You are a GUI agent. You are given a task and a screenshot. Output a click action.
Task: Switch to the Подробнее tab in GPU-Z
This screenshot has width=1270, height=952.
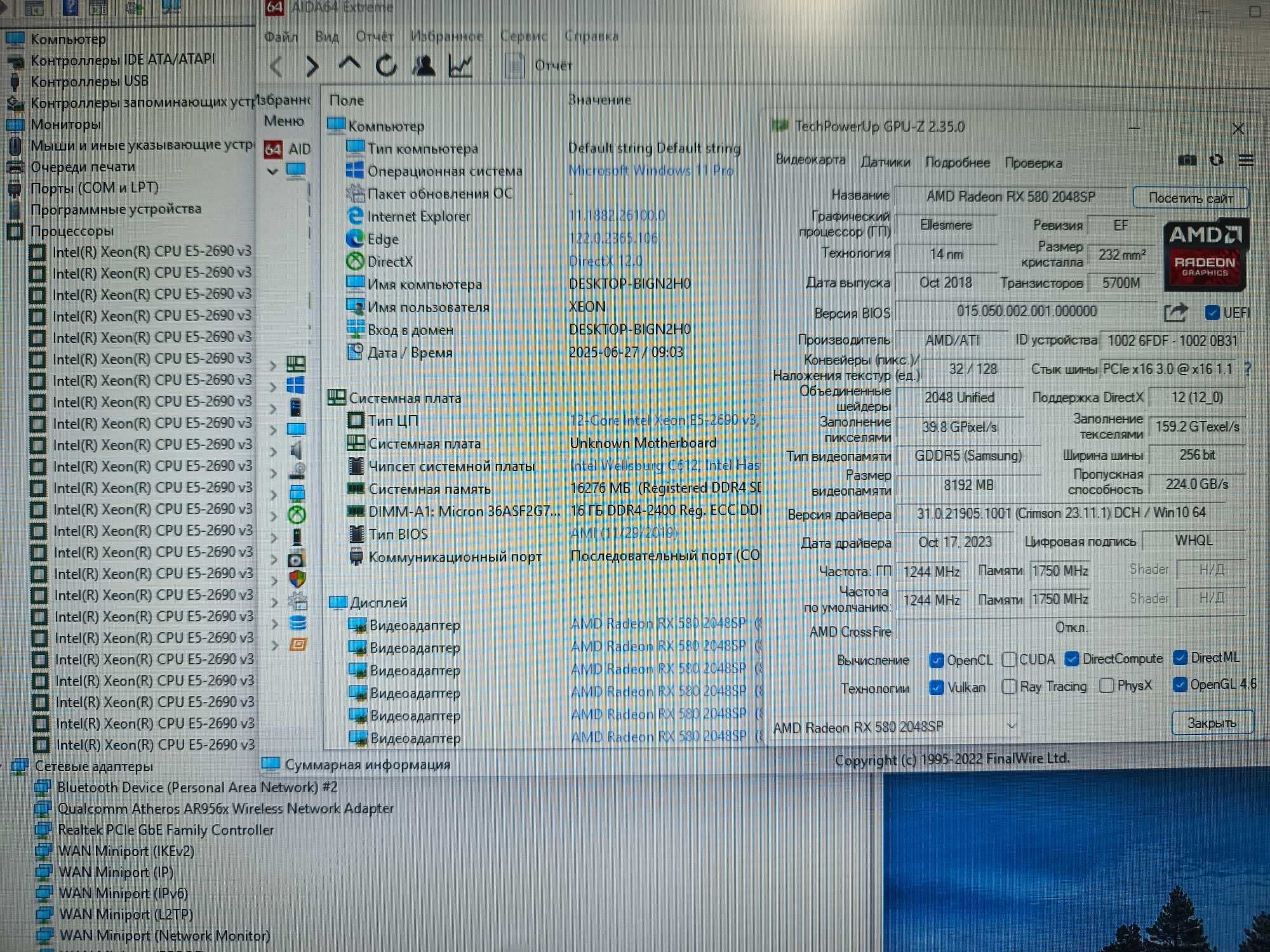click(x=958, y=162)
